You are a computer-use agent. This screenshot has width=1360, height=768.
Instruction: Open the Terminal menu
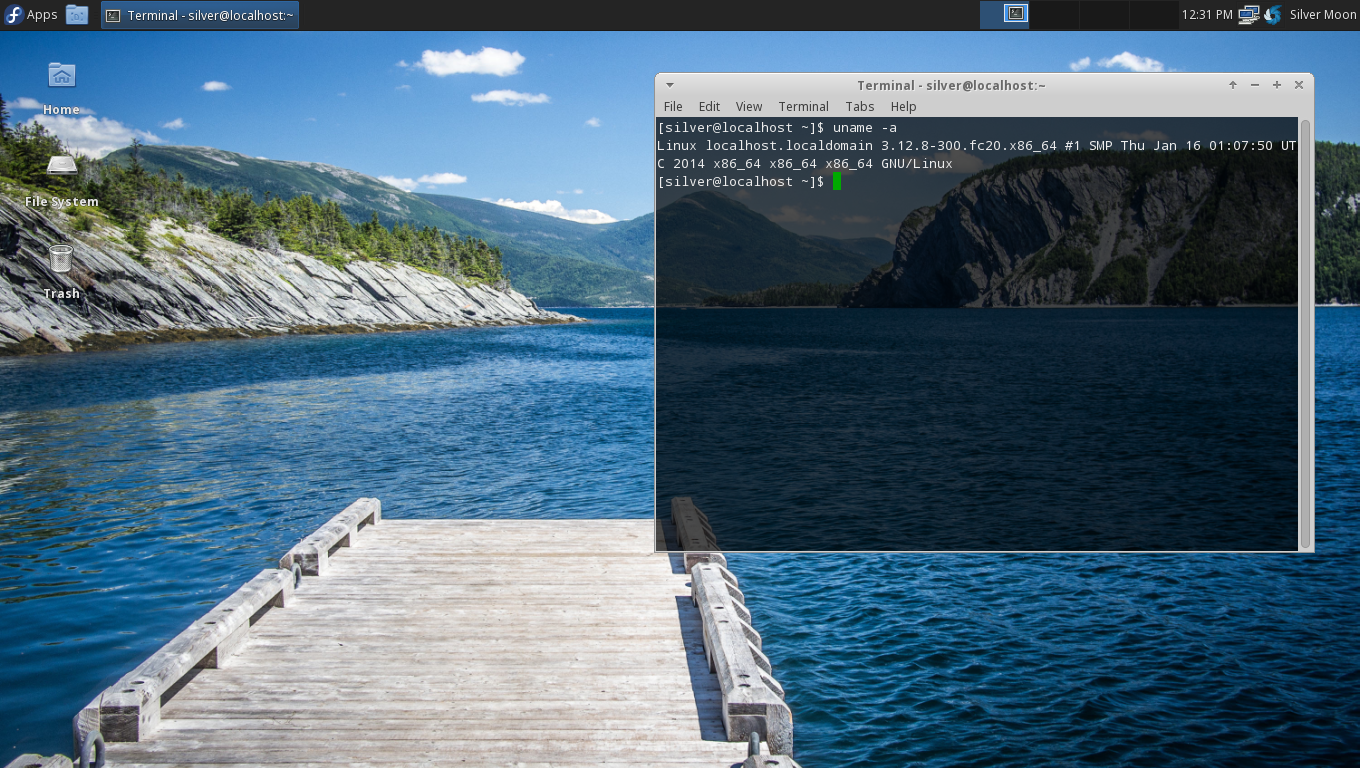[x=803, y=106]
